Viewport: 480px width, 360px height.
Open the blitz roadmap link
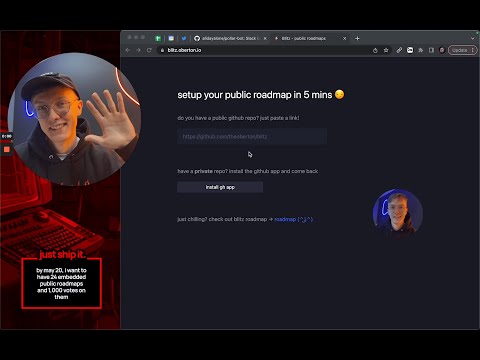point(293,219)
